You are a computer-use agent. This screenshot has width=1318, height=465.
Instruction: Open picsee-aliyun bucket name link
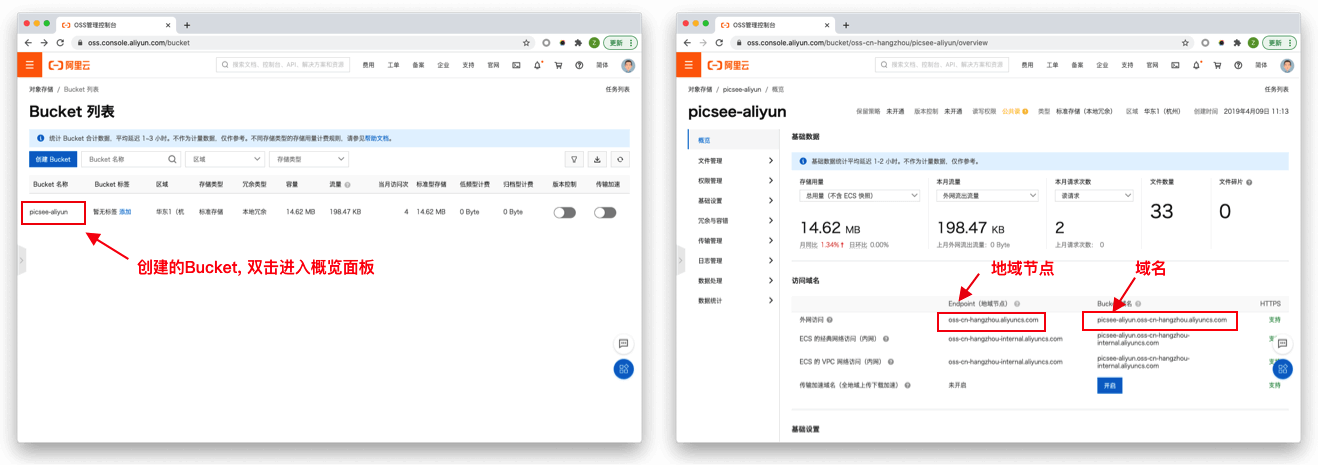pos(49,212)
